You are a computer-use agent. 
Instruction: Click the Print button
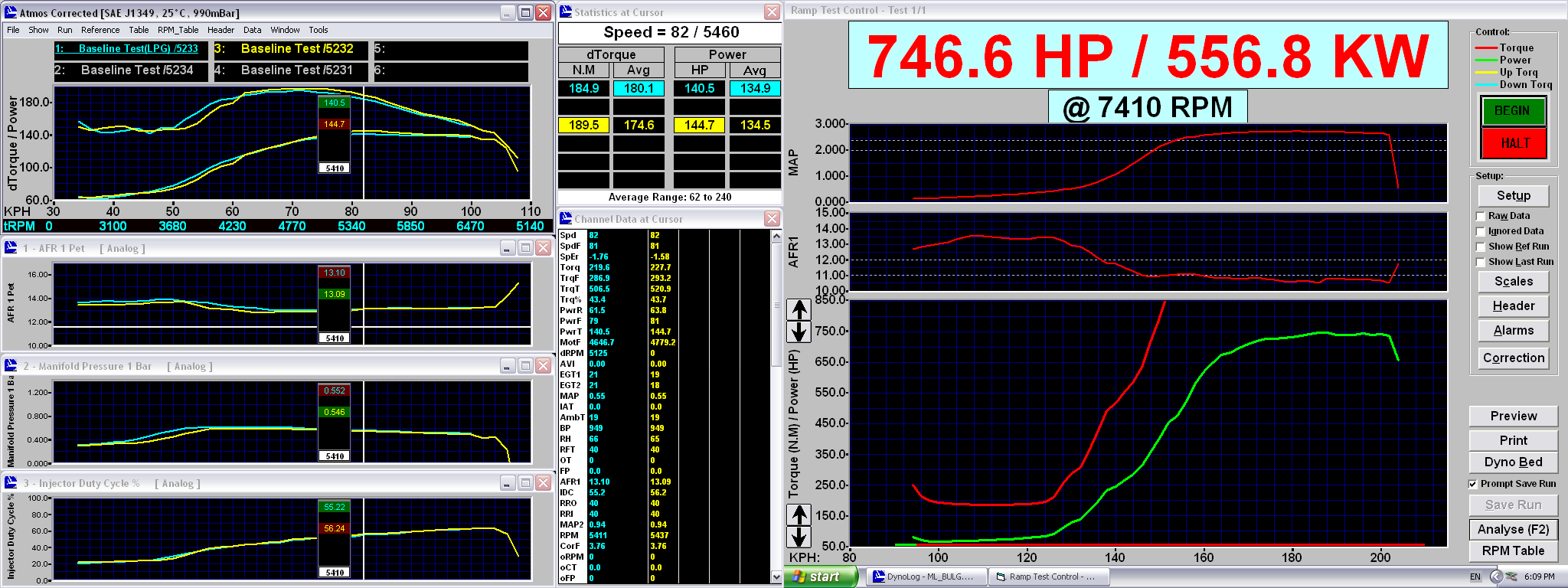[1514, 441]
